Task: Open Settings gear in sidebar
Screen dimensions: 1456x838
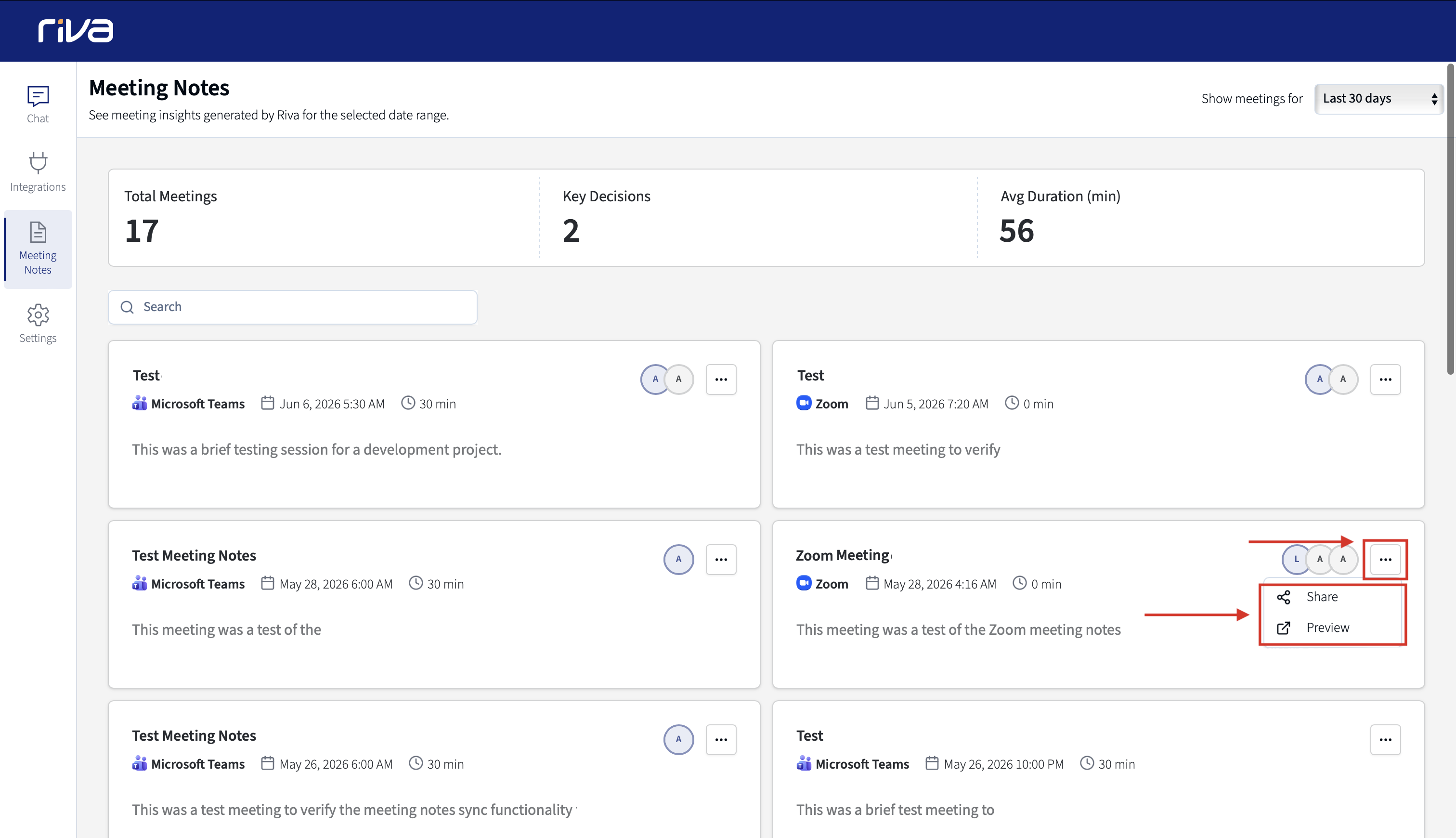Action: [38, 315]
